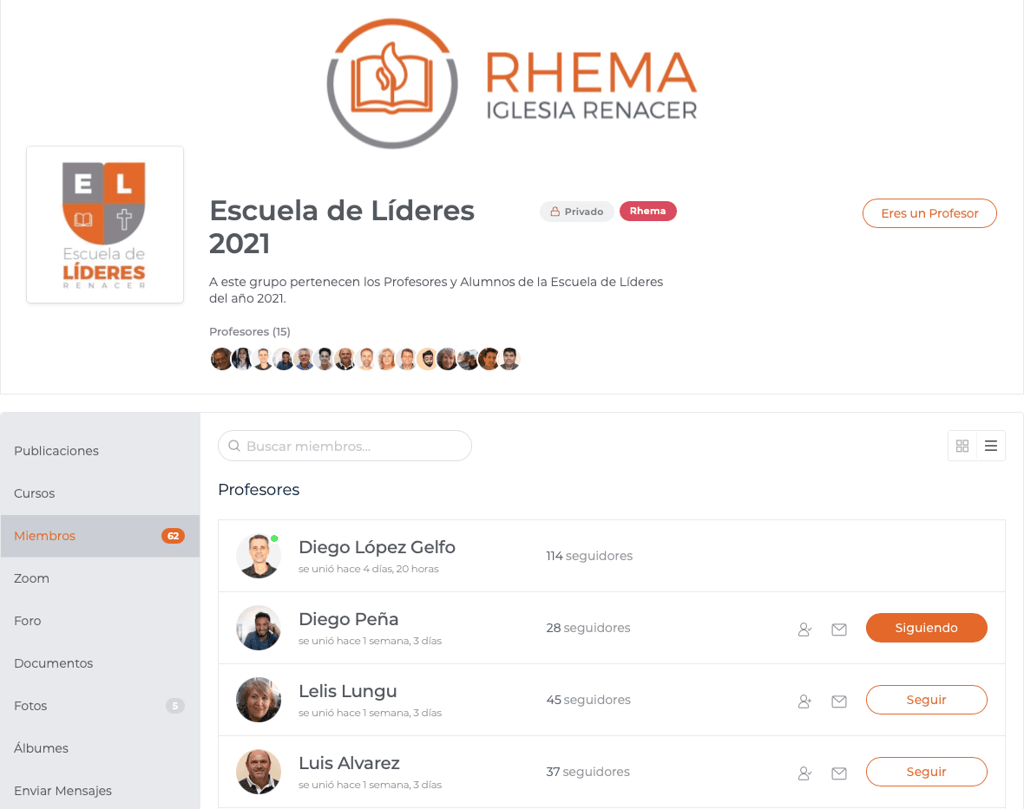Click message envelope icon for Diego Peña

click(x=839, y=629)
